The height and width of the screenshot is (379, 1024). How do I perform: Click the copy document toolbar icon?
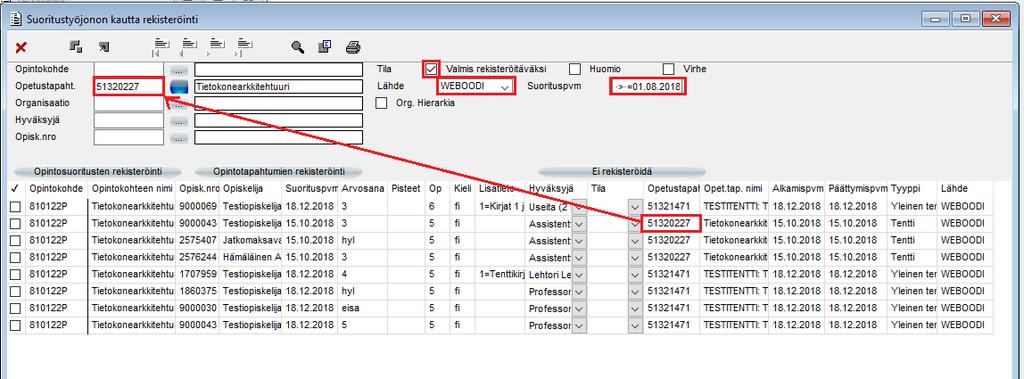(325, 46)
